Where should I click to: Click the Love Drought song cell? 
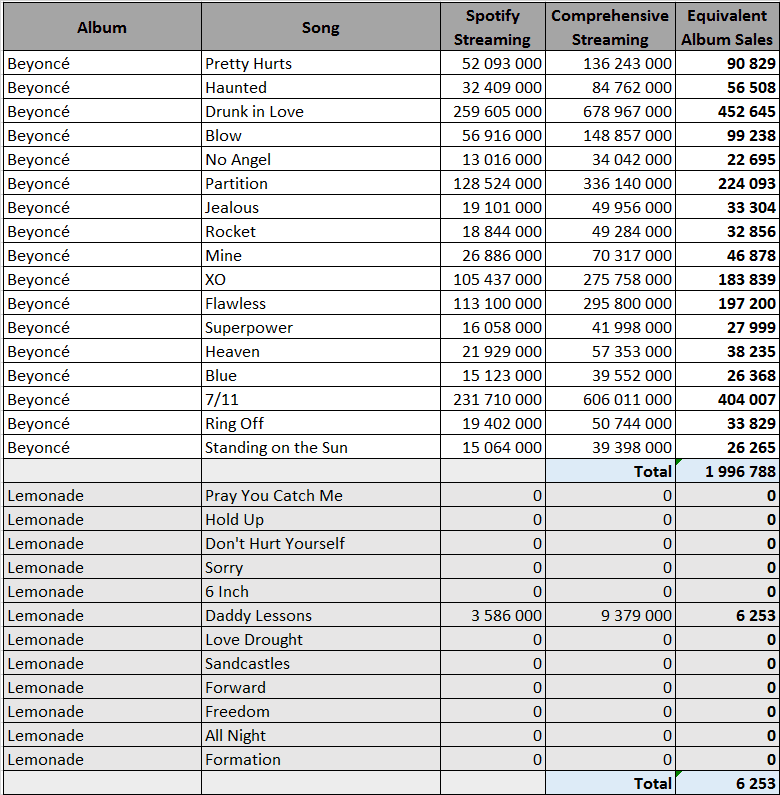[321, 639]
